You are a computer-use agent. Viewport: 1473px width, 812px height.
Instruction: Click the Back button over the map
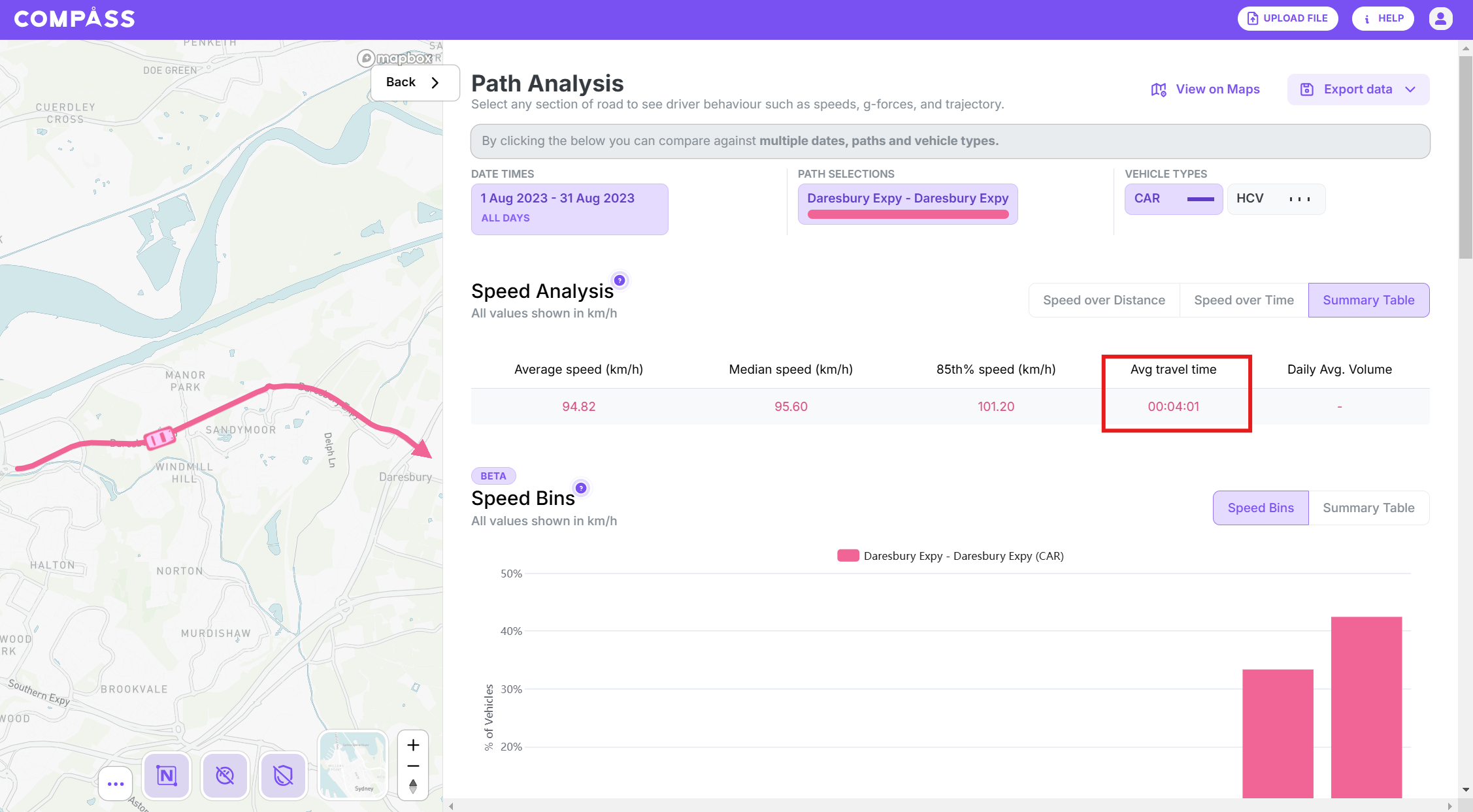coord(415,82)
